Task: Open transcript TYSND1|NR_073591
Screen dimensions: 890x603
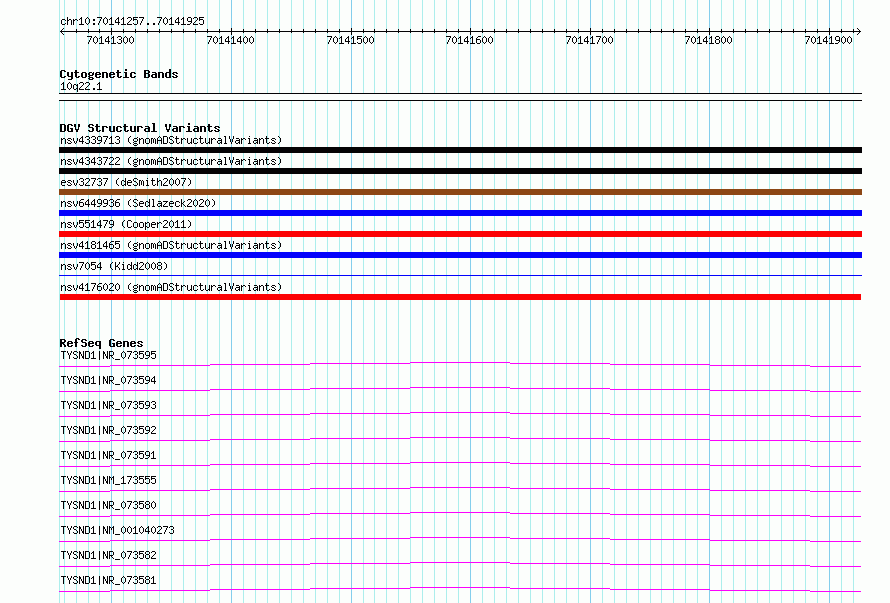Action: [x=108, y=455]
